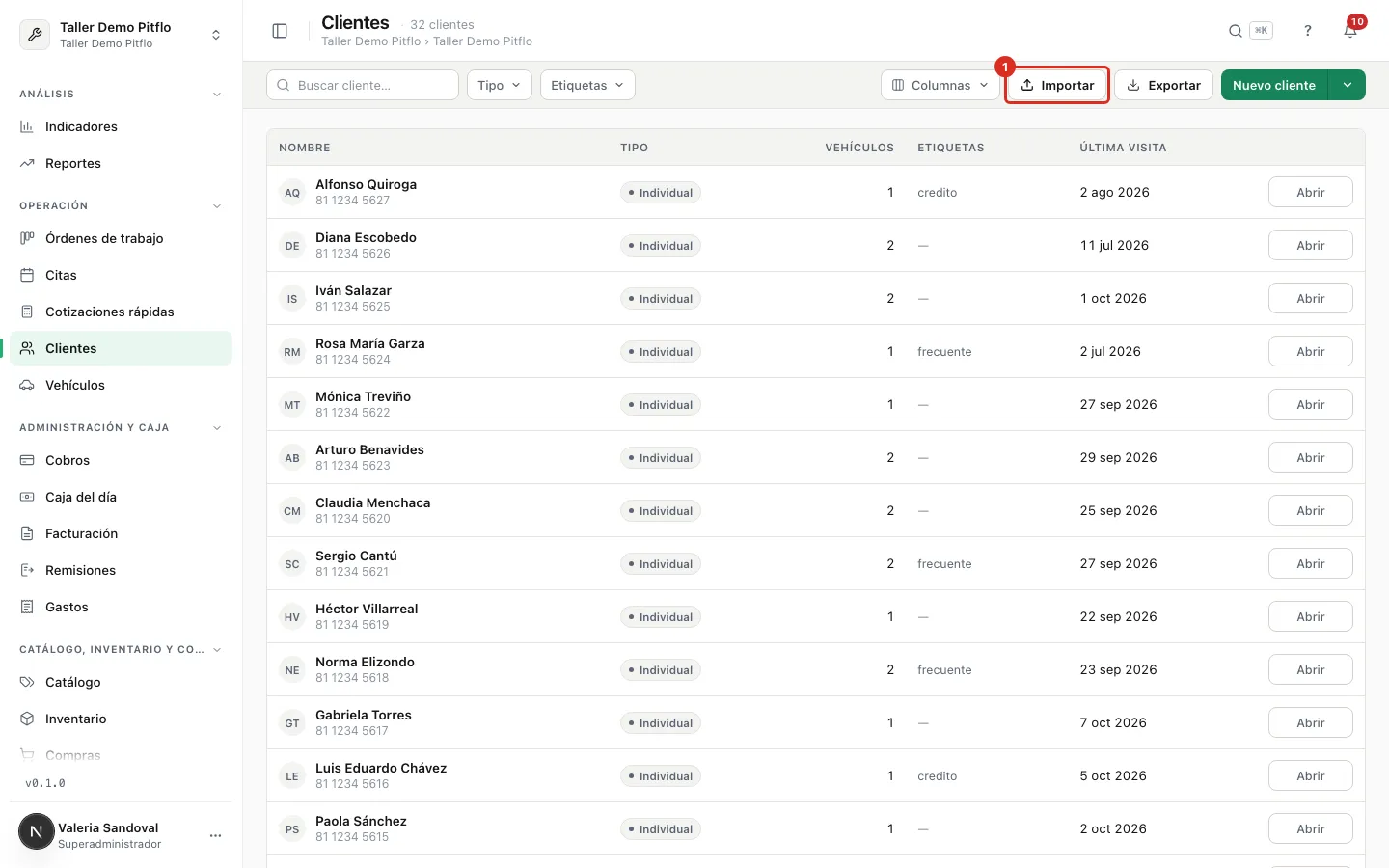
Task: Open Cobros in the sidebar
Action: (121, 460)
